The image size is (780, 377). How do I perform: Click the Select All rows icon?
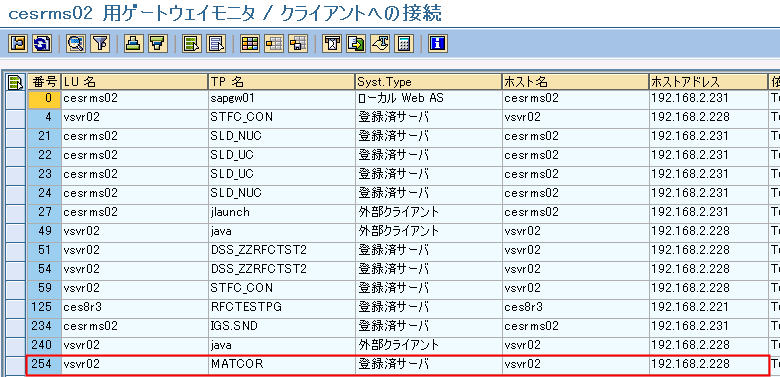[x=192, y=44]
